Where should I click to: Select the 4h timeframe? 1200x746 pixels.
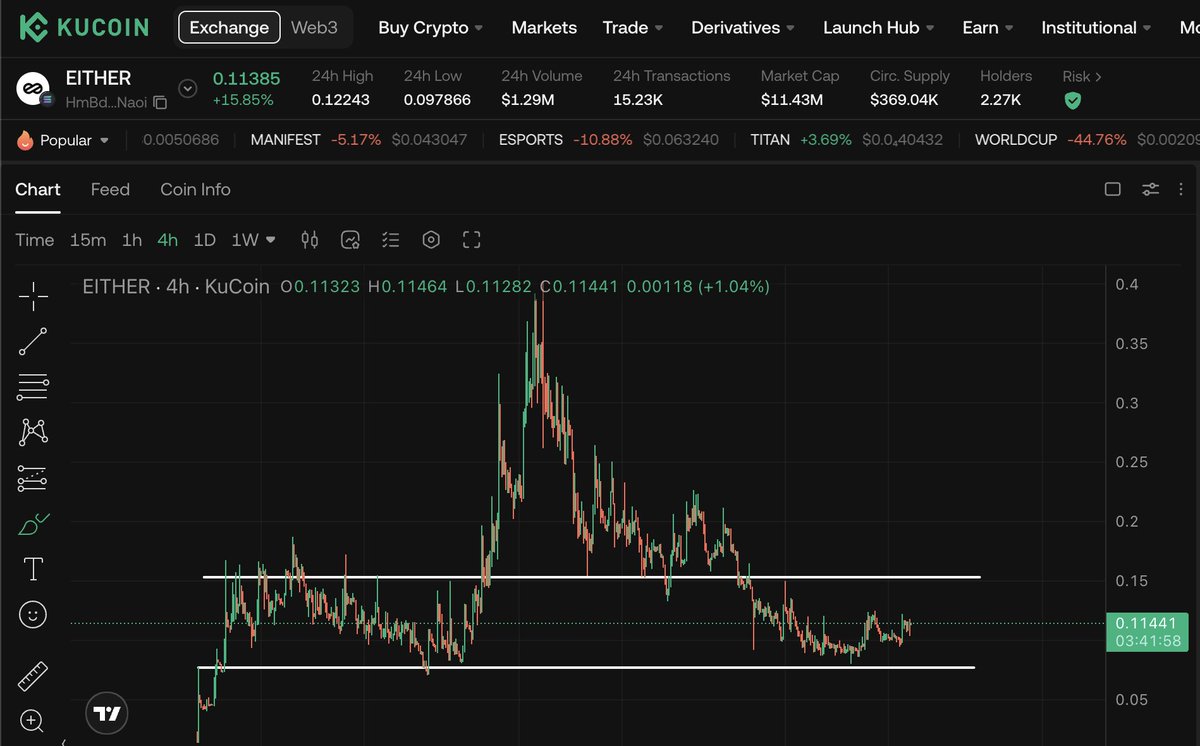click(x=167, y=240)
